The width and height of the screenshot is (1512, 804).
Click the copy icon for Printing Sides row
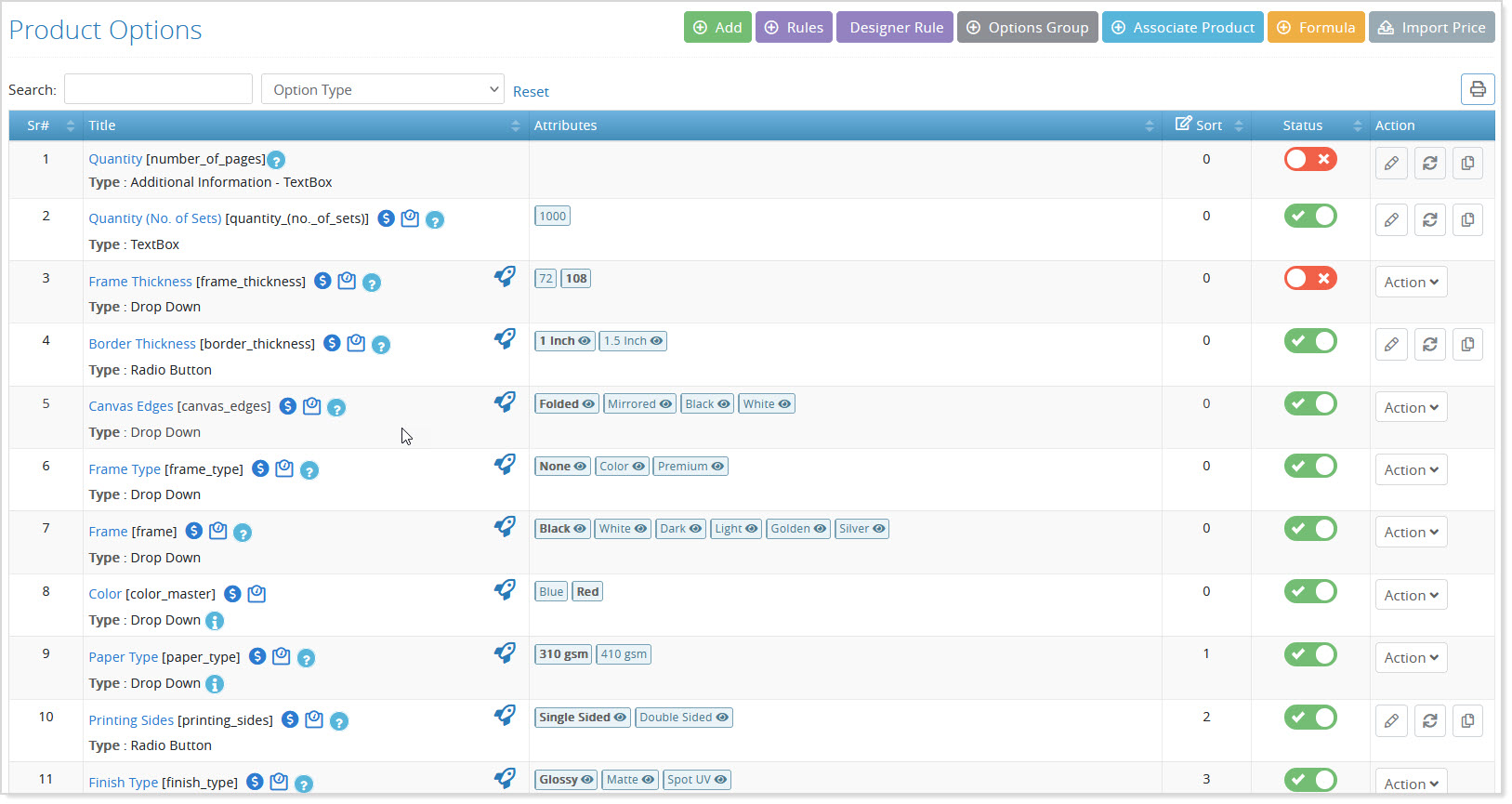tap(1467, 721)
